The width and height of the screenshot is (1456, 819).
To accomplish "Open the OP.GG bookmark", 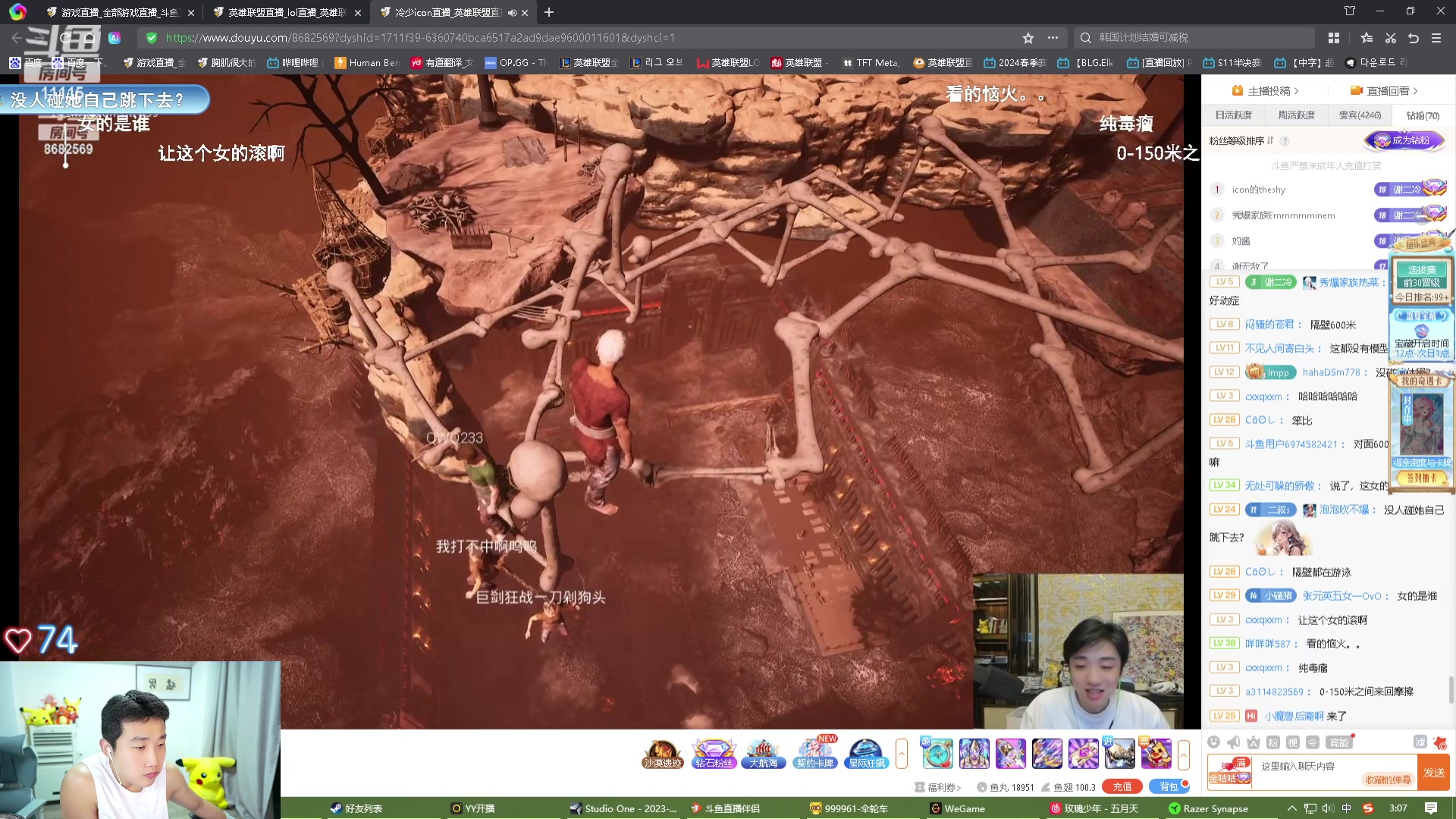I will coord(516,63).
